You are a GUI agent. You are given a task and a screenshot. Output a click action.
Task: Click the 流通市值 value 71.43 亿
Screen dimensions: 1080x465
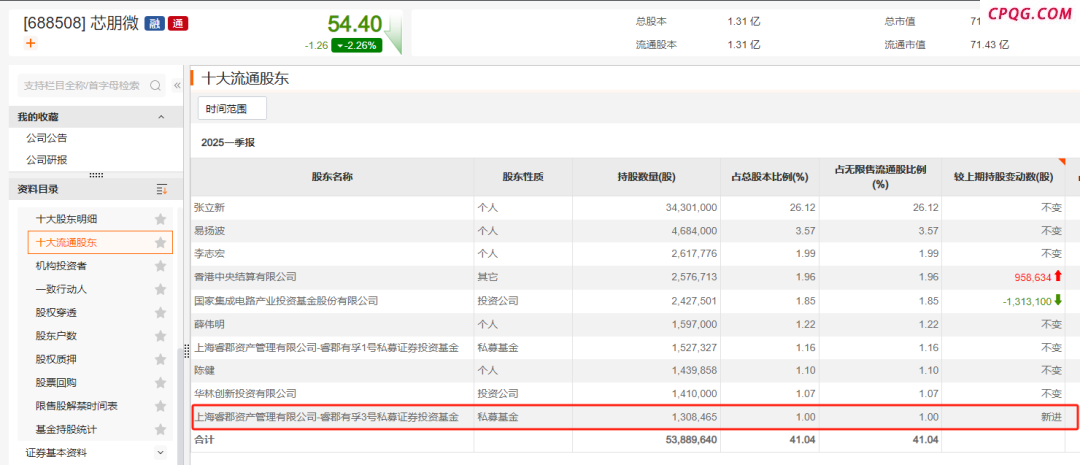(x=989, y=44)
